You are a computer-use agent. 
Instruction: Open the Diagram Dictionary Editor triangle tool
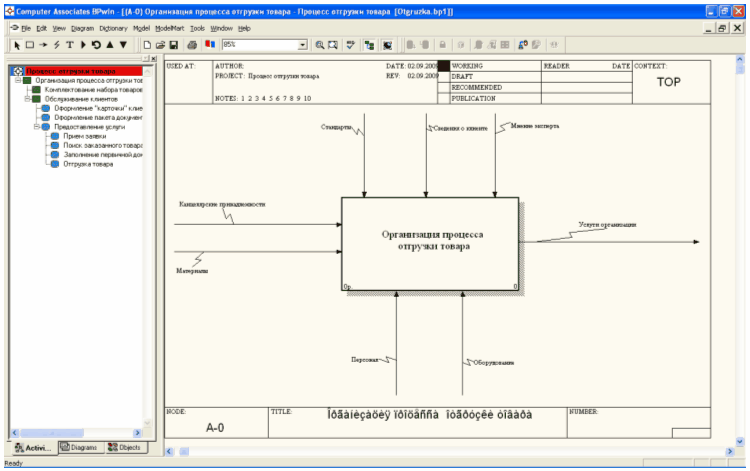(x=83, y=45)
